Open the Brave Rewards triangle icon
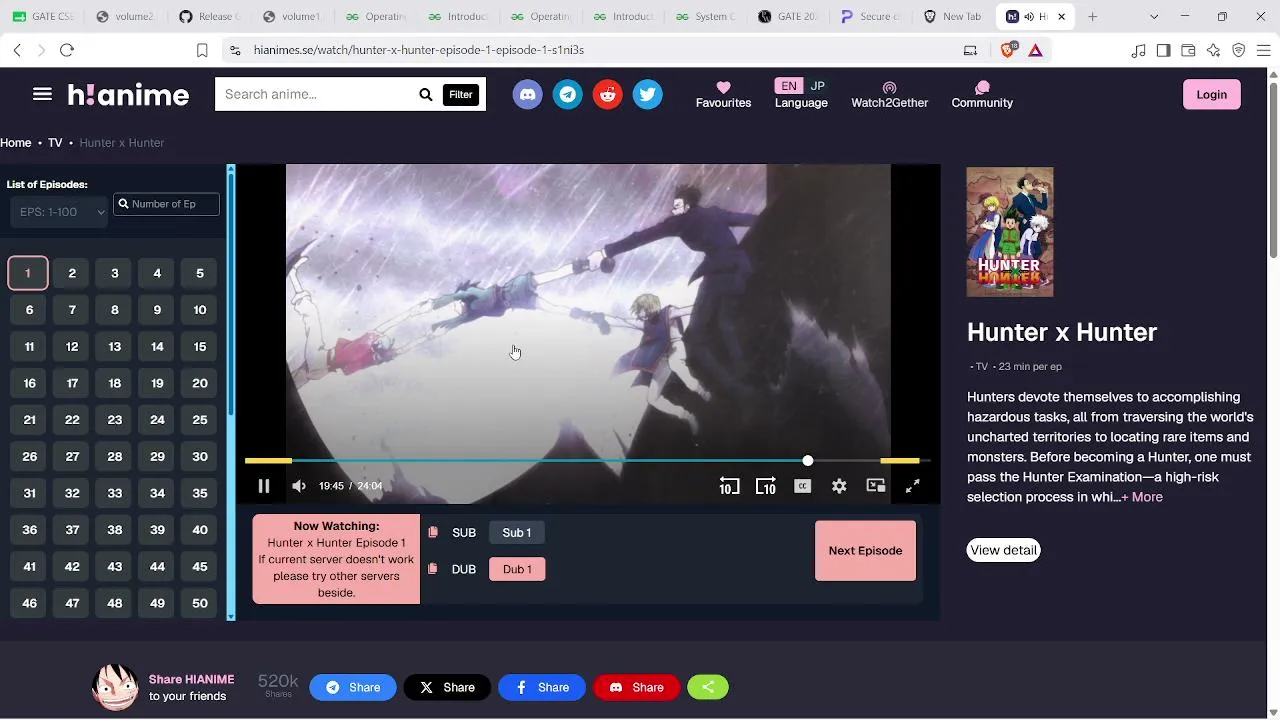 coord(1036,50)
